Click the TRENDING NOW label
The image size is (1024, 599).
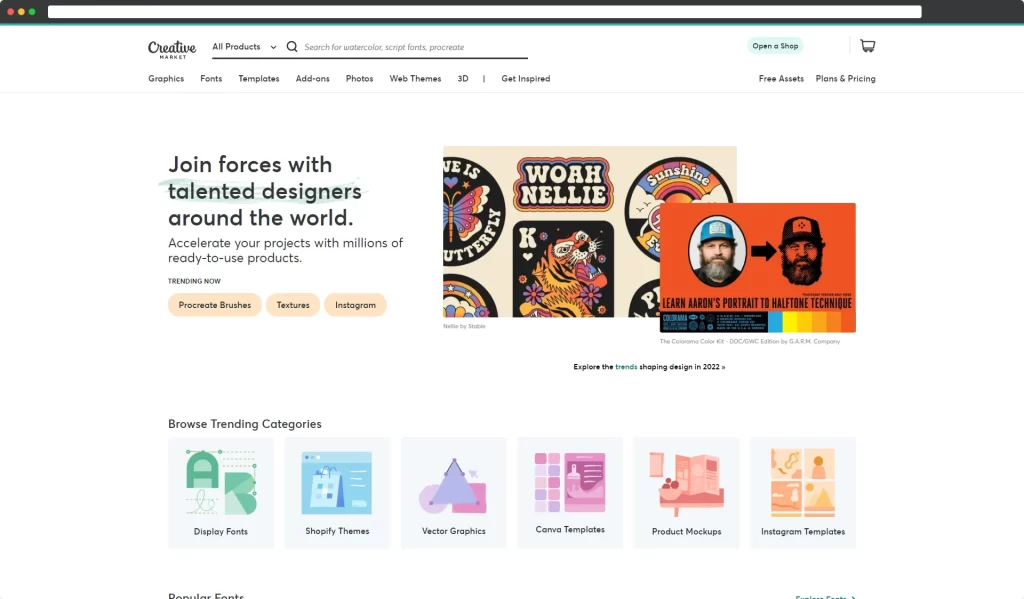pyautogui.click(x=194, y=282)
